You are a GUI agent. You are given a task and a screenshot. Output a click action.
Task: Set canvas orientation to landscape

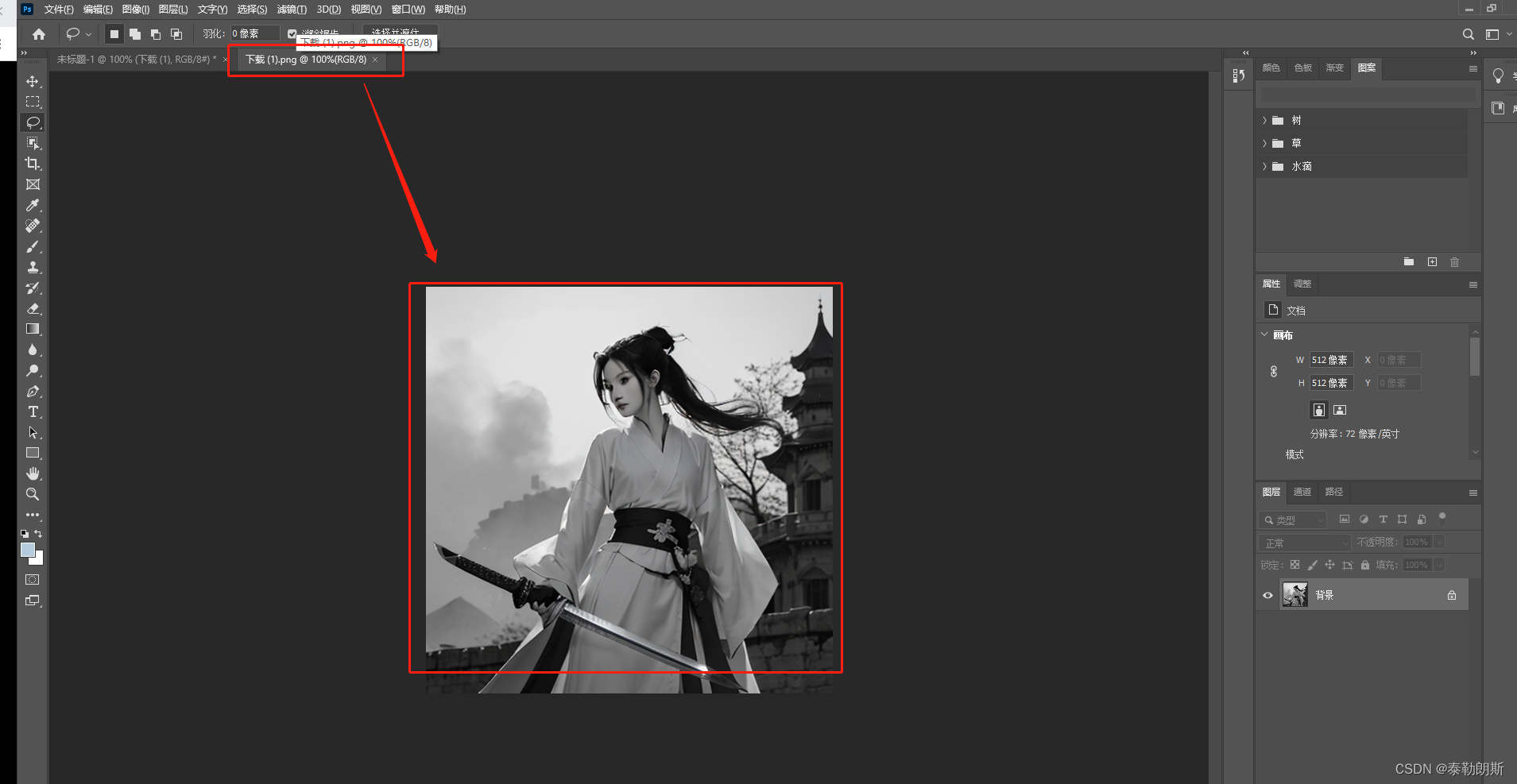pos(1340,410)
